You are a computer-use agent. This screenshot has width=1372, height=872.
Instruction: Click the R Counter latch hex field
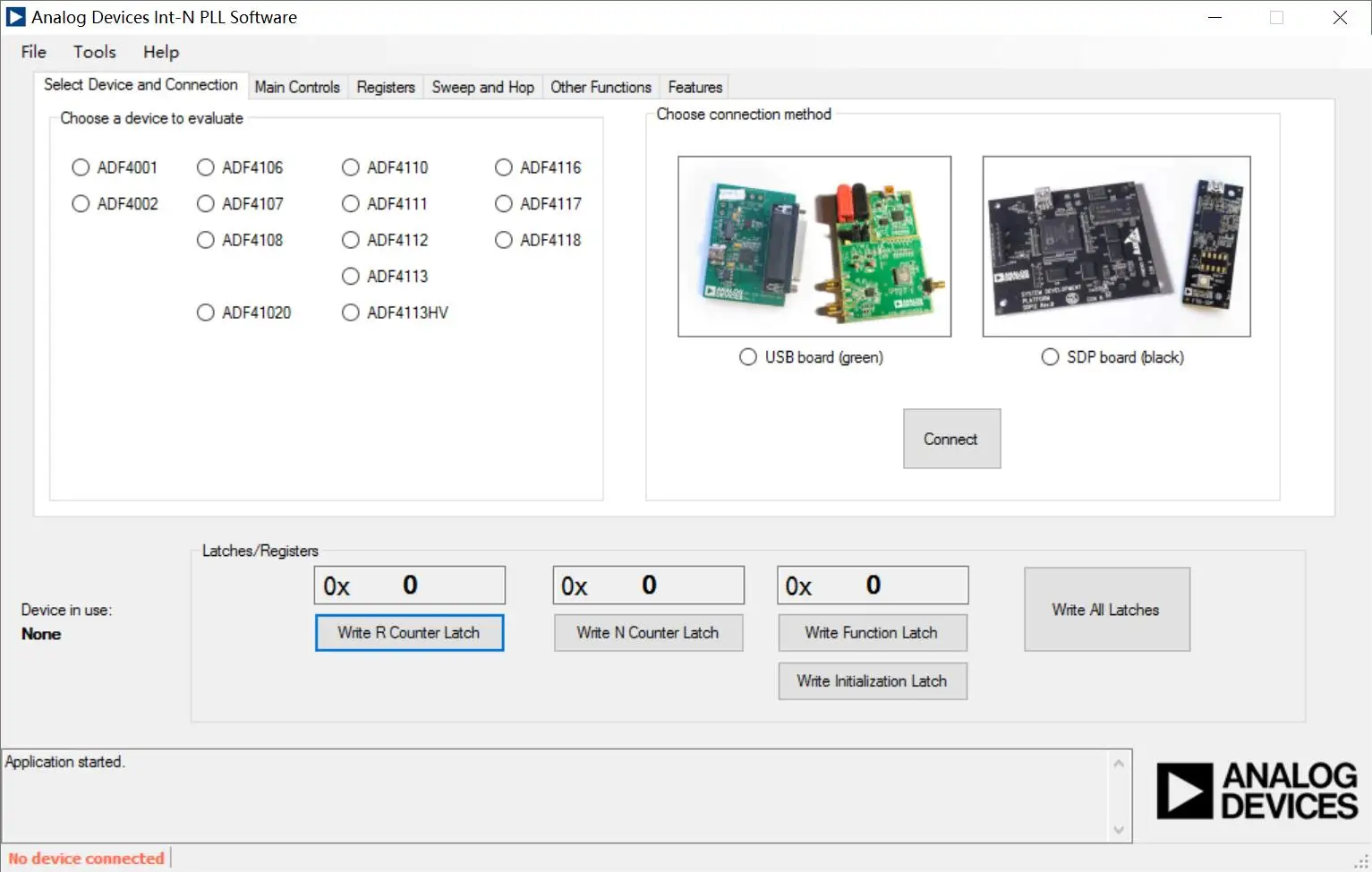pos(410,586)
